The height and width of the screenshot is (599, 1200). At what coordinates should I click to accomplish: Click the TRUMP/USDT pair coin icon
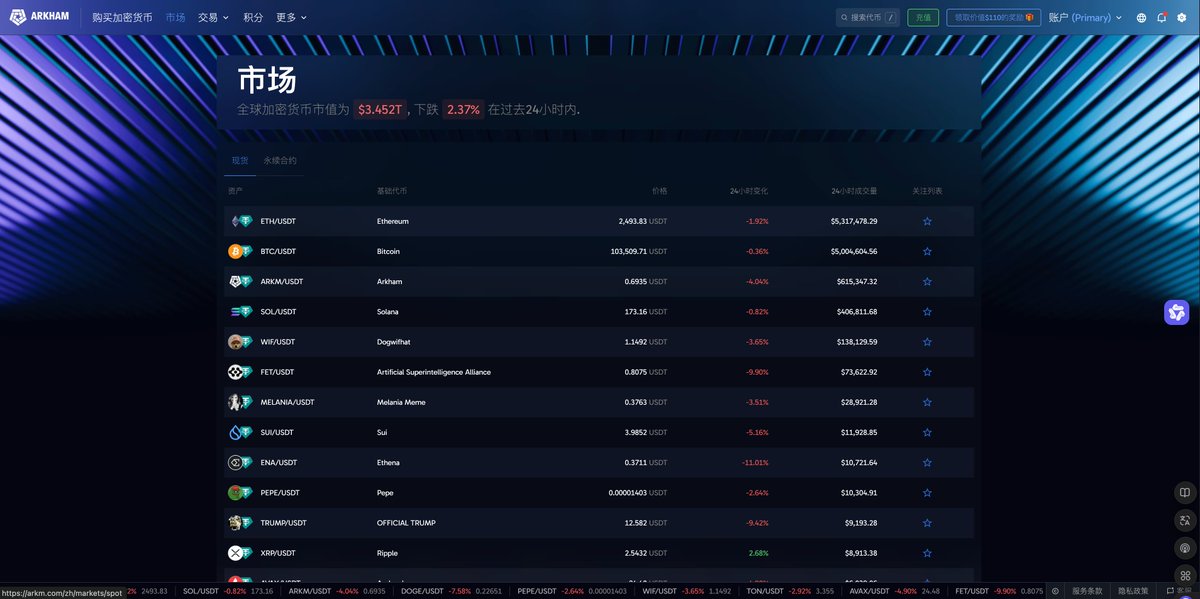[x=240, y=523]
